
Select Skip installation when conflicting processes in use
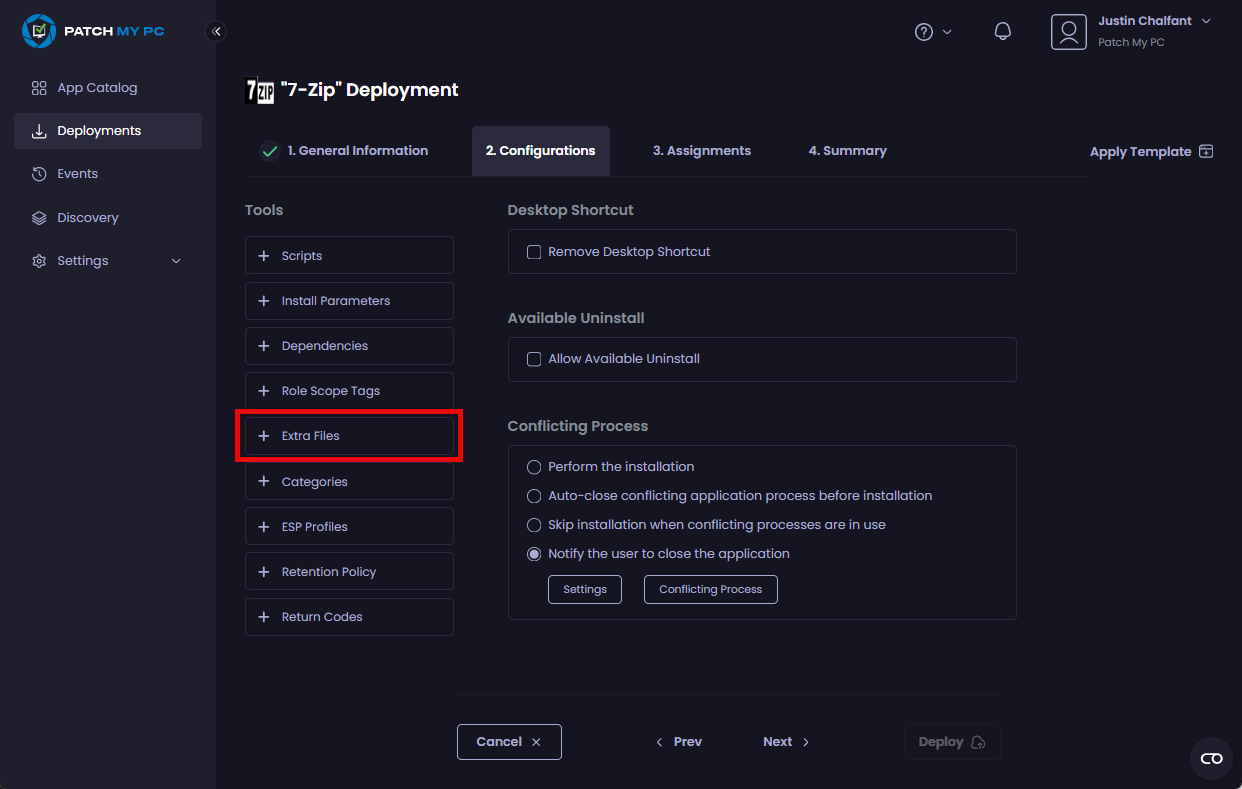pyautogui.click(x=534, y=525)
